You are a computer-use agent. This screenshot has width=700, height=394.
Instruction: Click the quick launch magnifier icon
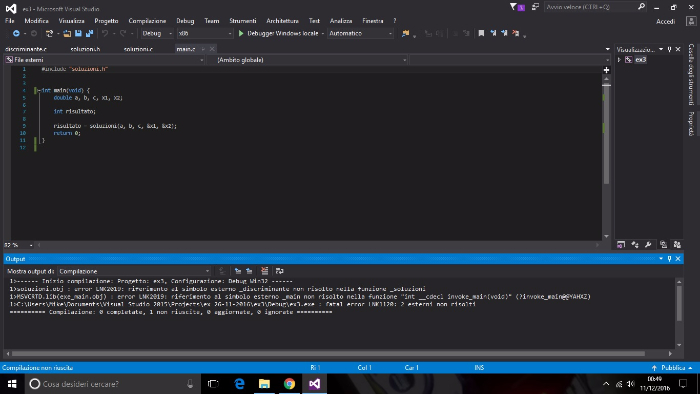pos(641,7)
